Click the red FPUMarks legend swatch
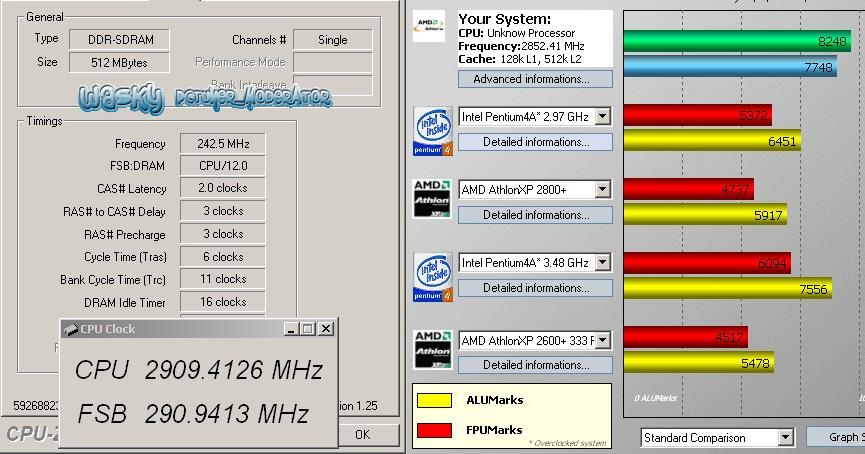This screenshot has height=454, width=865. [434, 430]
